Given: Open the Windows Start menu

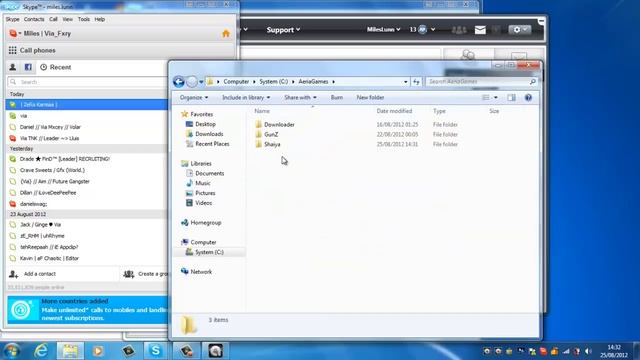Looking at the screenshot, I should coord(11,351).
